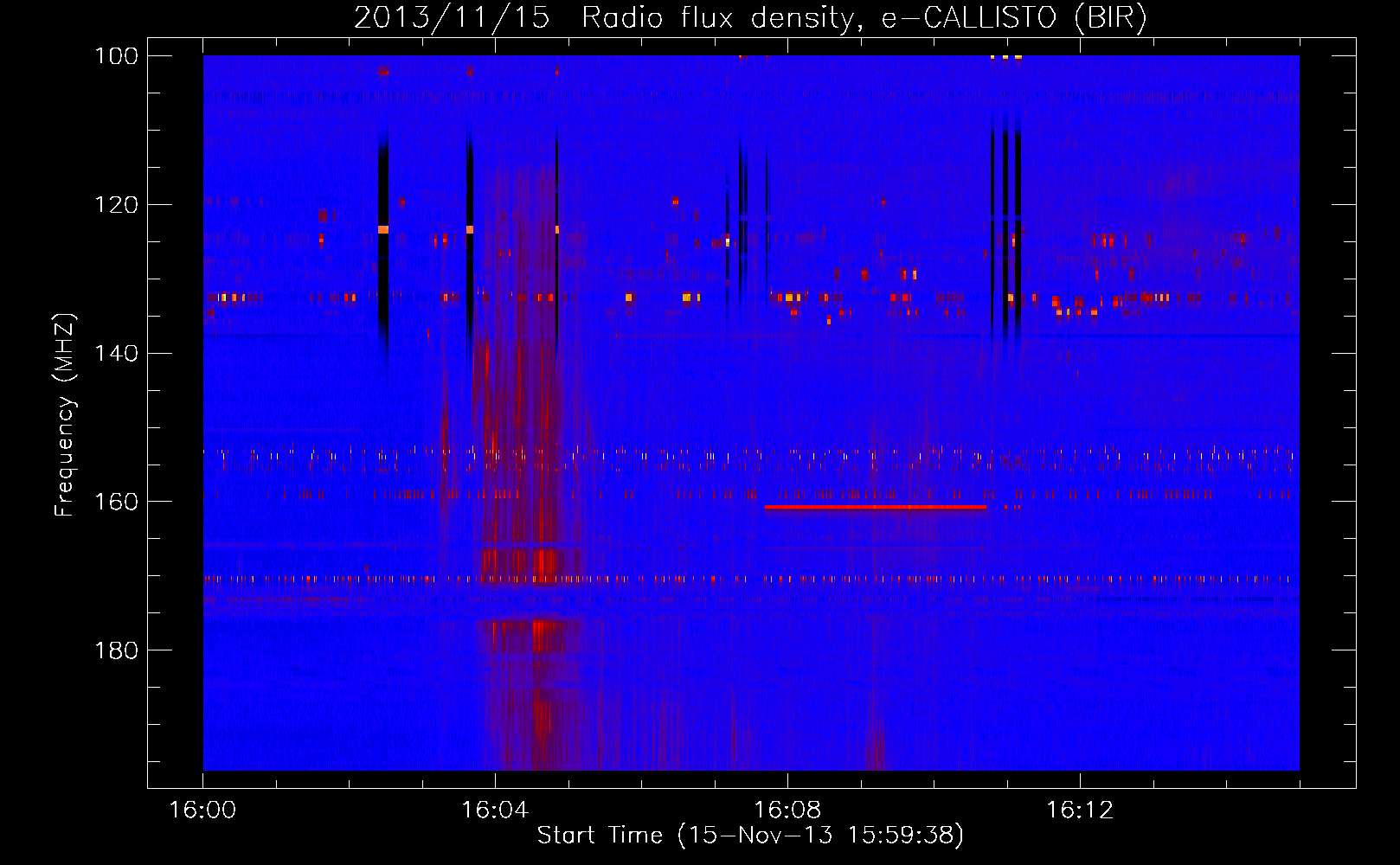Click the plot title with e-CALLISTO (BIR)

point(750,18)
